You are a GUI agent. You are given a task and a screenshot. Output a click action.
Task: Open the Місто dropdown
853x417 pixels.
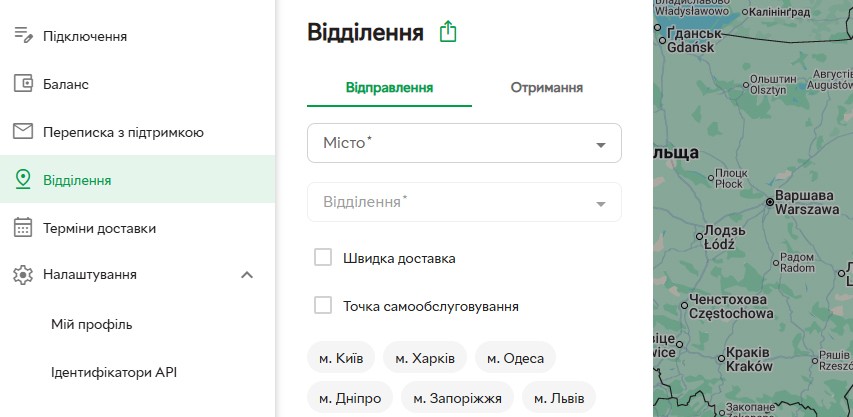(x=465, y=143)
